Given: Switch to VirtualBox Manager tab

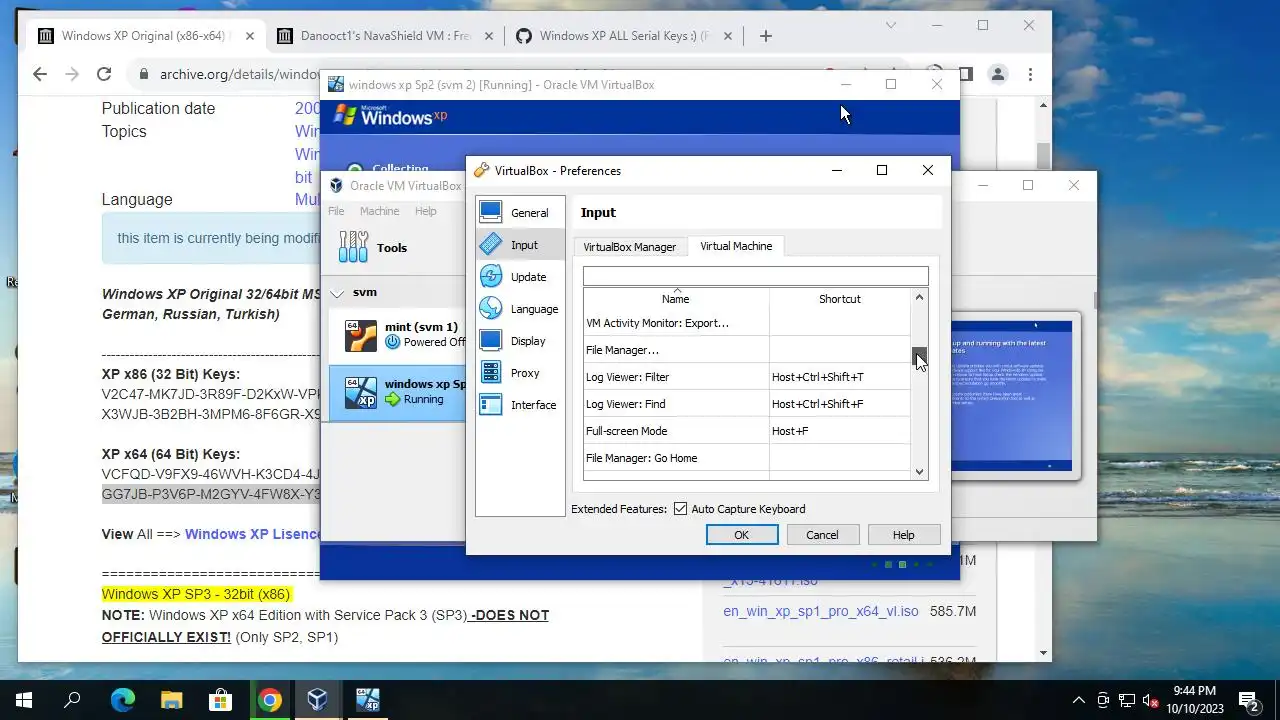Looking at the screenshot, I should 630,247.
